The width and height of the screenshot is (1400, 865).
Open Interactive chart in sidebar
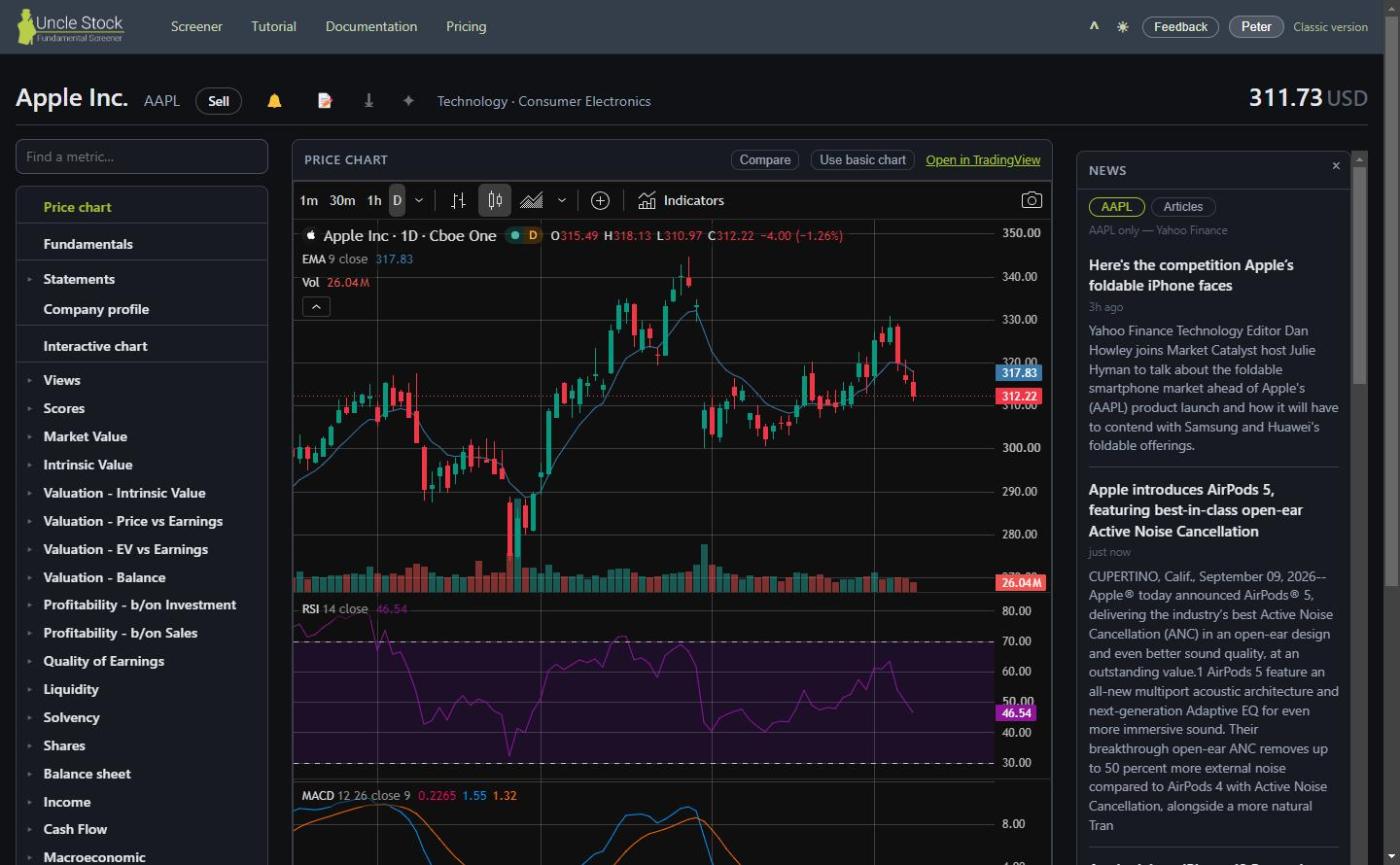95,346
